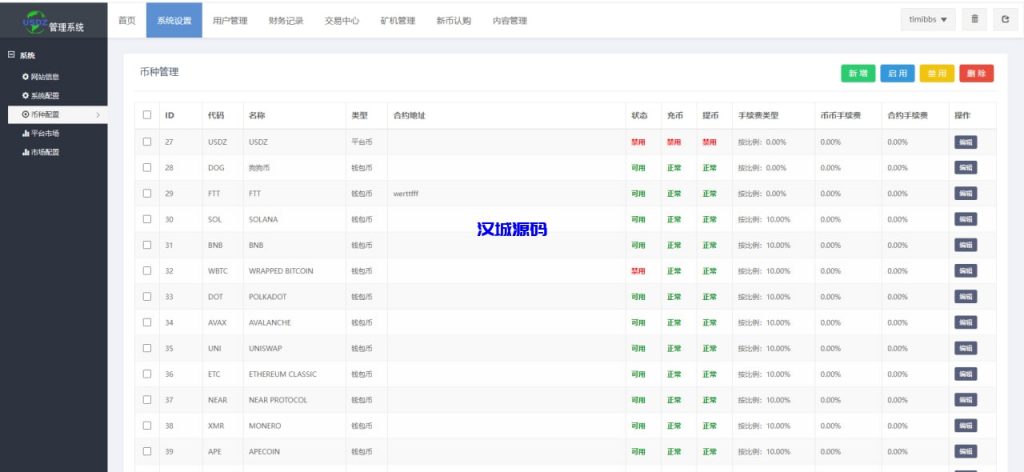1024x472 pixels.
Task: Click red 禁用 status in WBTC row
Action: pyautogui.click(x=638, y=271)
